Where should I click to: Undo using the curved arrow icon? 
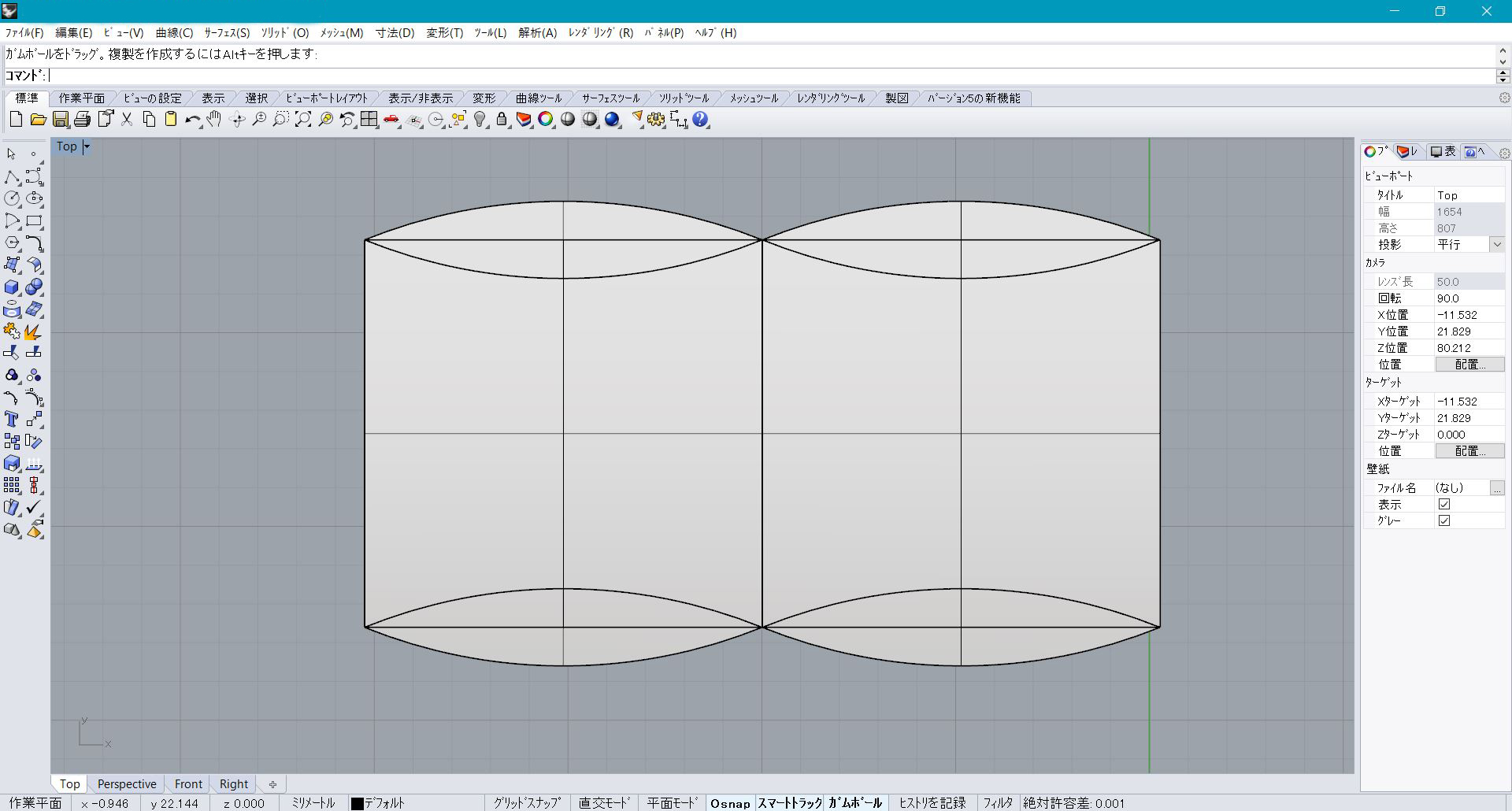tap(192, 120)
